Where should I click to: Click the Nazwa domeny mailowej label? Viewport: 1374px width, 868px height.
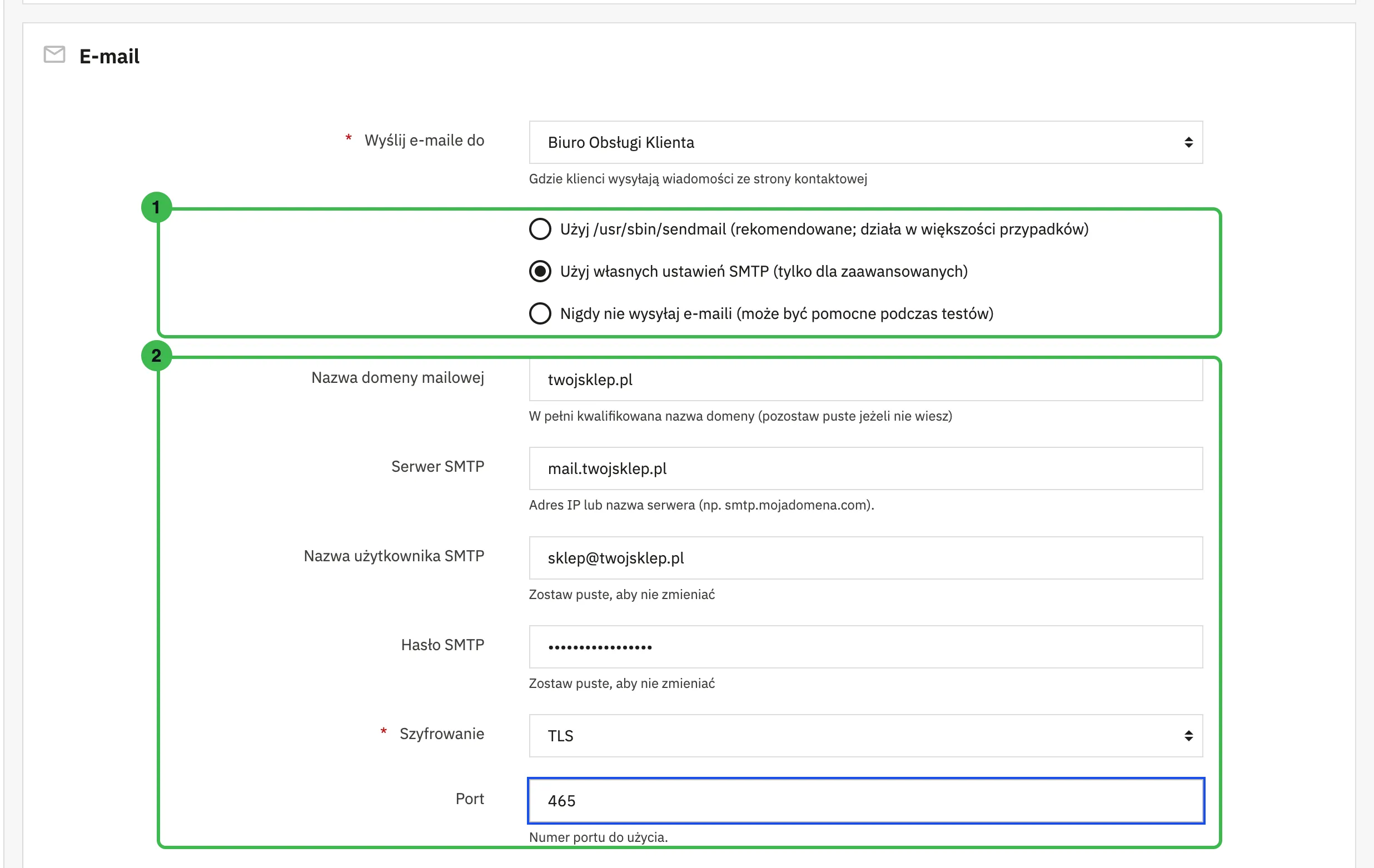[x=398, y=377]
